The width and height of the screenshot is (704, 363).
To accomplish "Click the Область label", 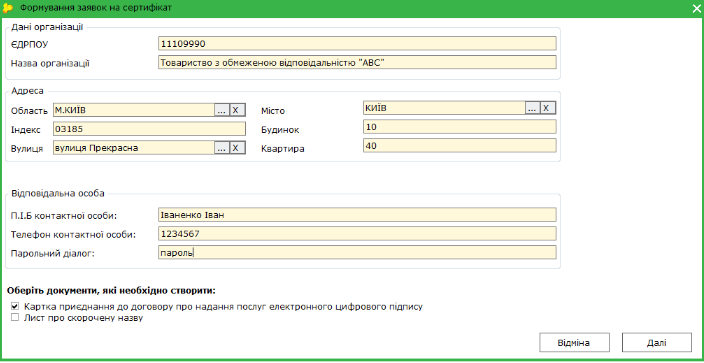I will (x=29, y=111).
